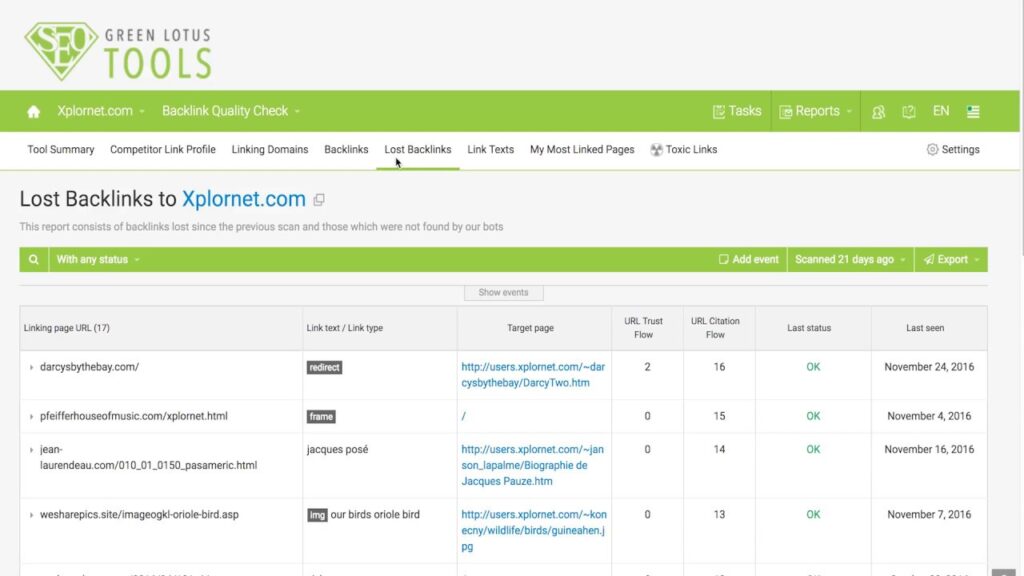Screen dimensions: 1024x576
Task: Click the Show events button
Action: pos(504,293)
